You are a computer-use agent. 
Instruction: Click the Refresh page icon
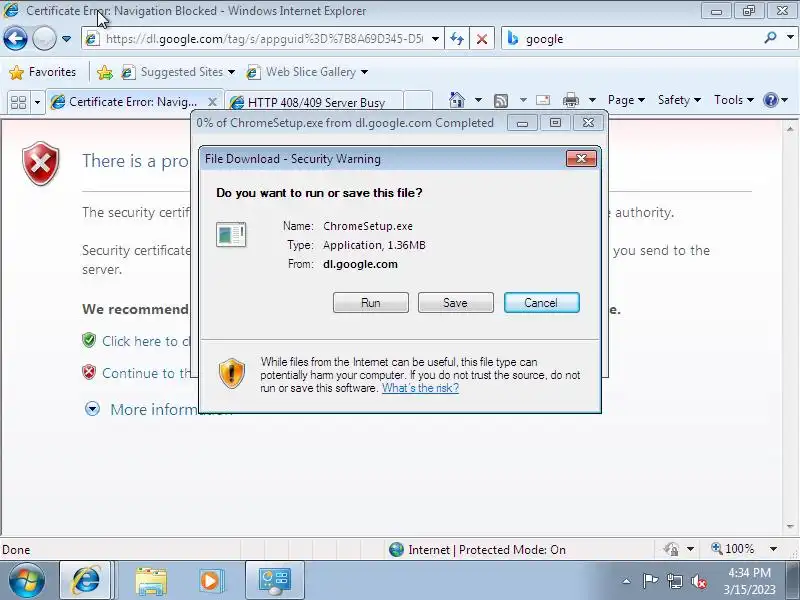(457, 39)
